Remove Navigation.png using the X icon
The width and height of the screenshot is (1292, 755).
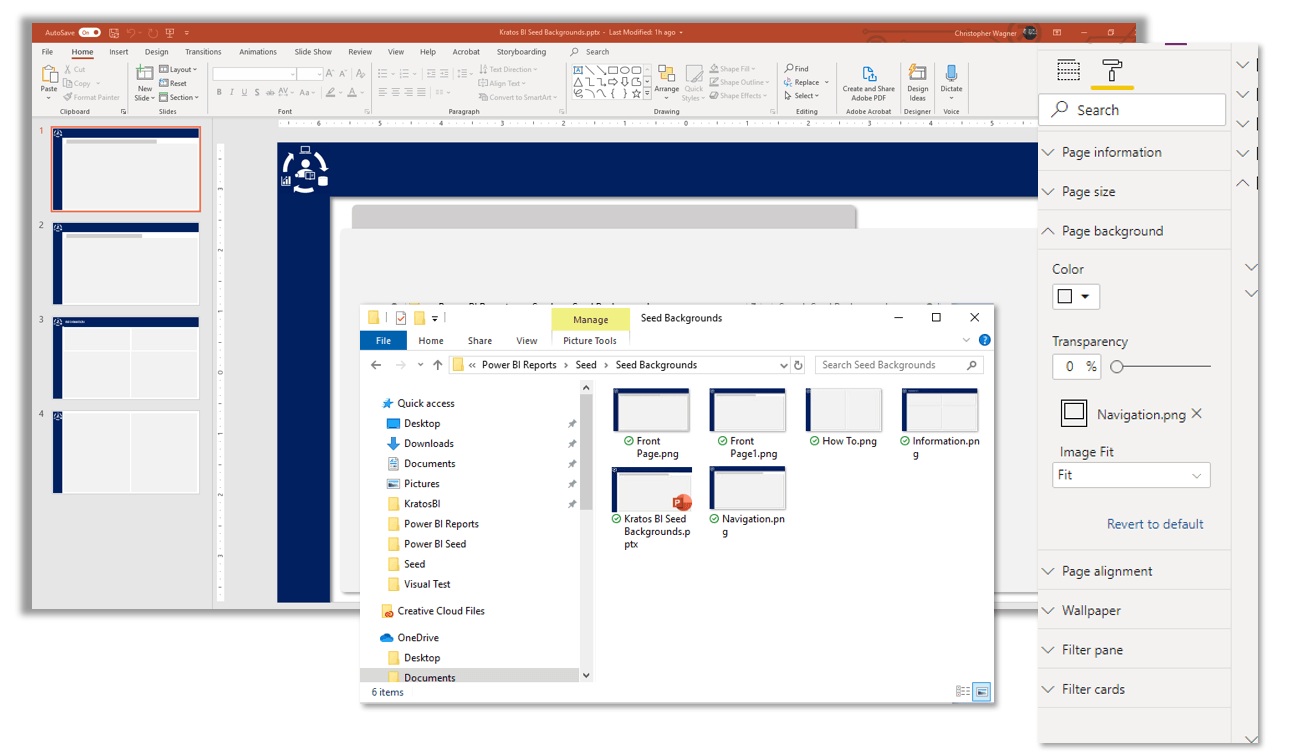(x=1197, y=414)
